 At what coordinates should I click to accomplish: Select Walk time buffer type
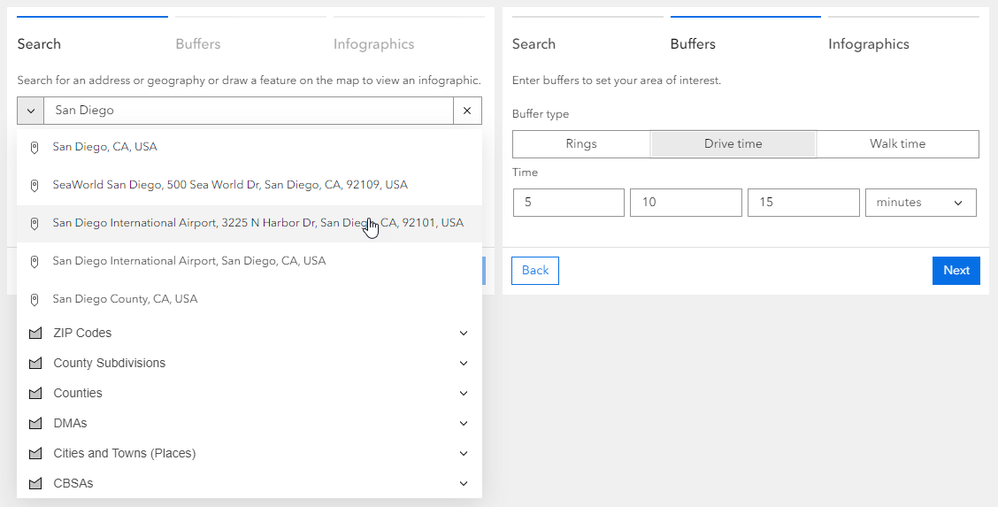[x=897, y=144]
